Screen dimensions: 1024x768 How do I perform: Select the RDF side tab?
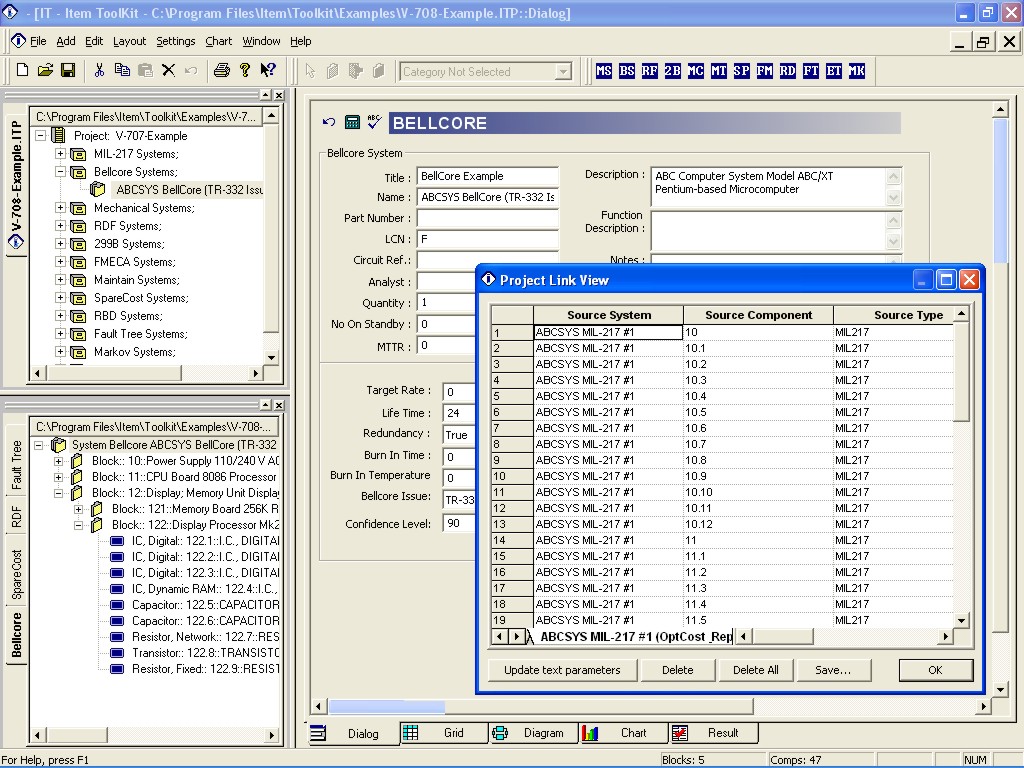(17, 517)
